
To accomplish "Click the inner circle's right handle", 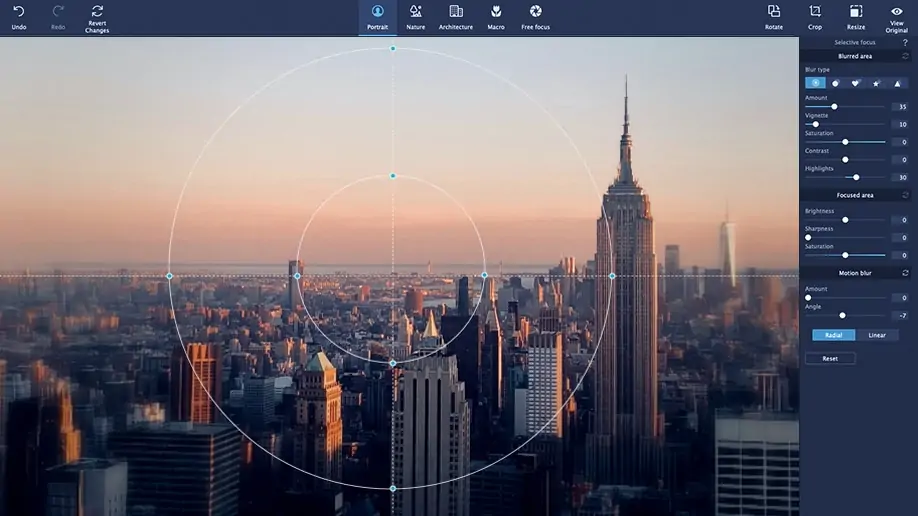I will 484,275.
